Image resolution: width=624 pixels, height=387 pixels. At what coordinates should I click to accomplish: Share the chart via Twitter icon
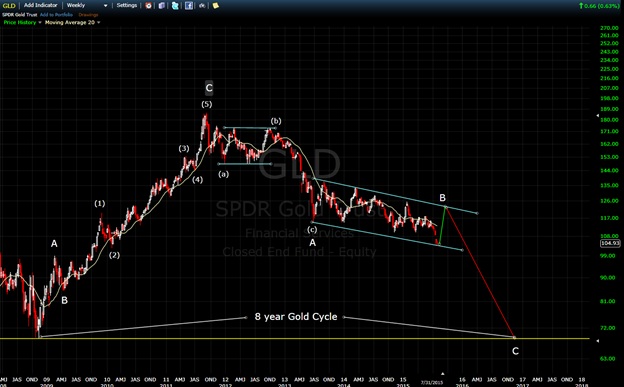175,6
